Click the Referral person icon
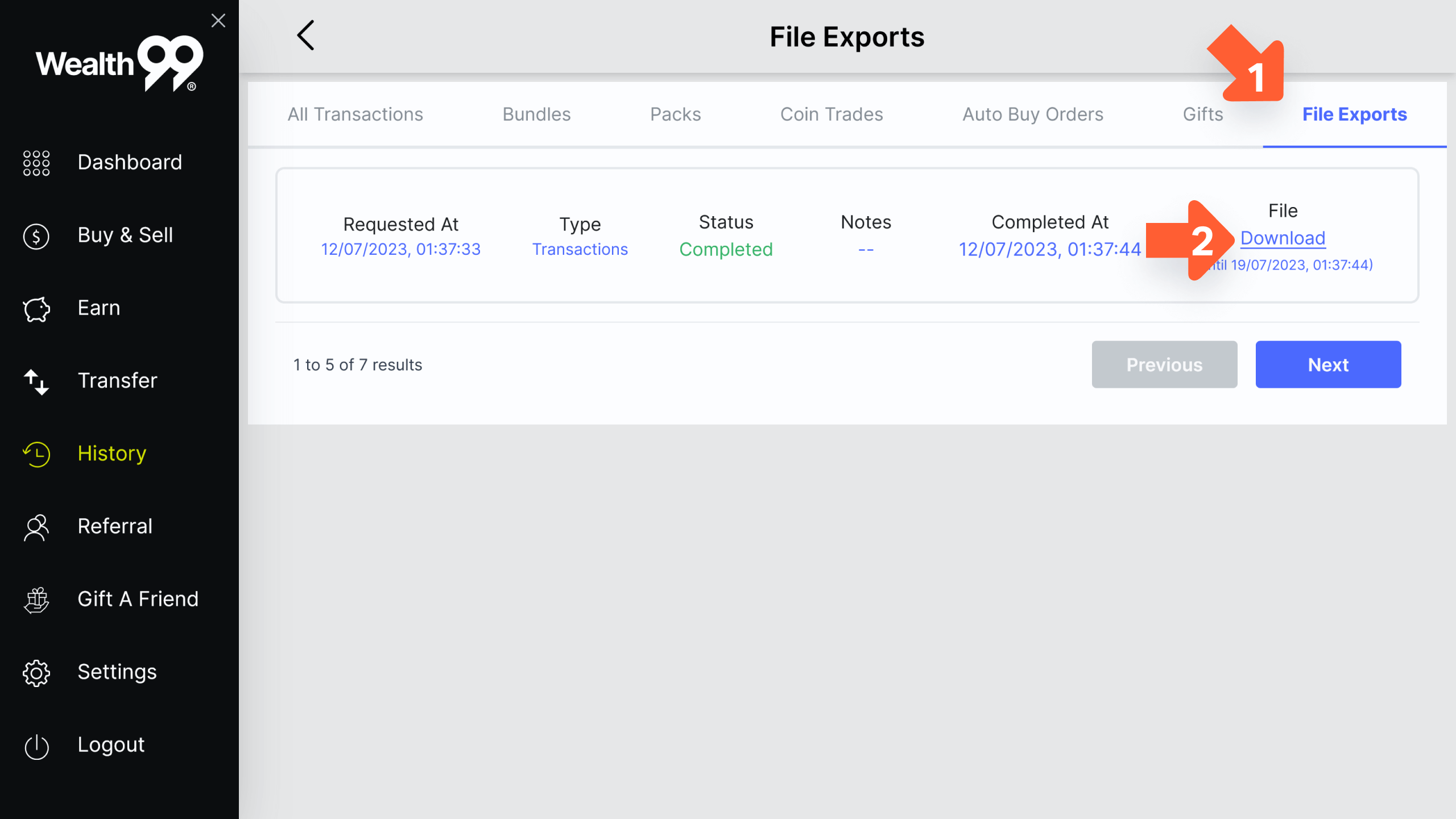Screen dimensions: 1456x819 36,527
